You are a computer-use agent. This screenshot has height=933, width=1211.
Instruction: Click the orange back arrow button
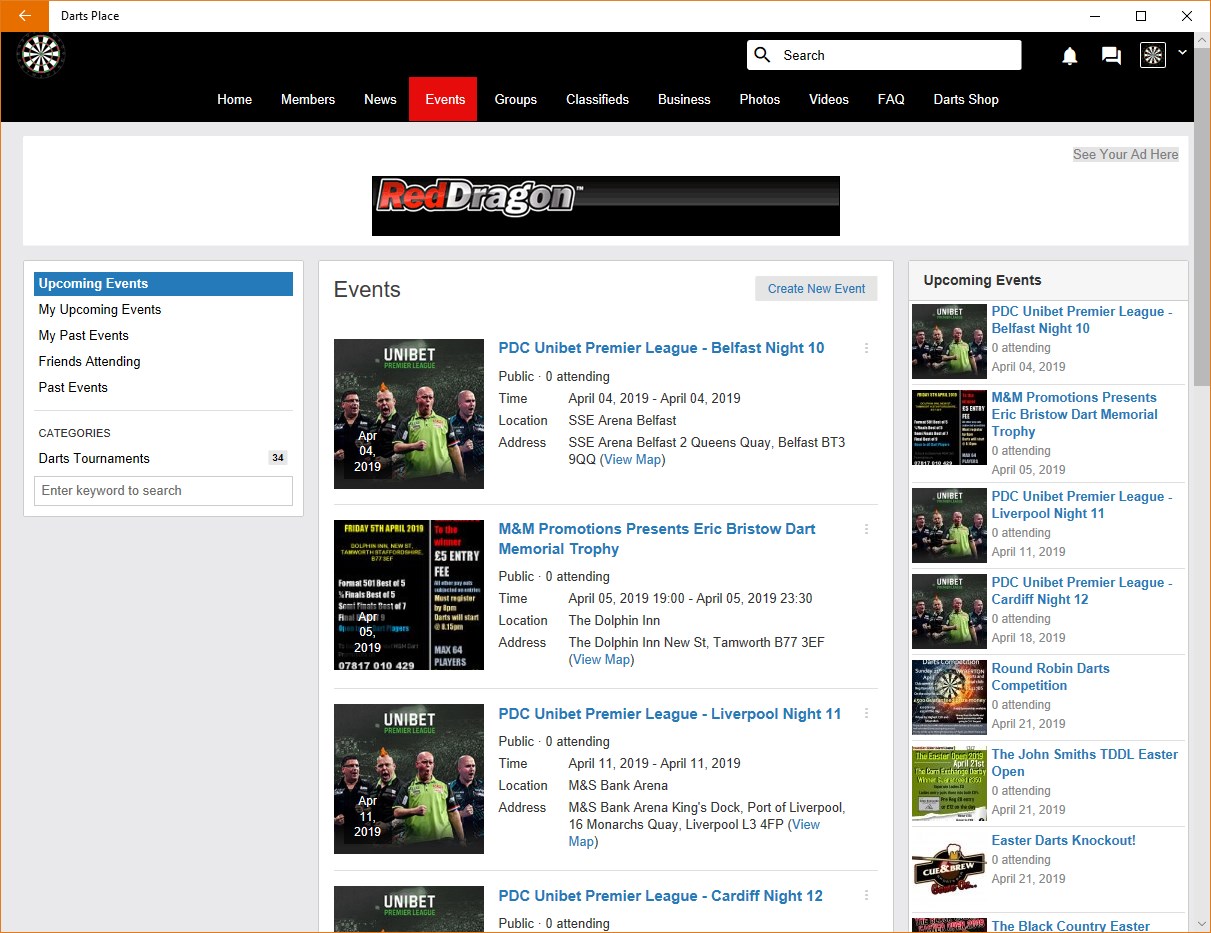pos(24,16)
